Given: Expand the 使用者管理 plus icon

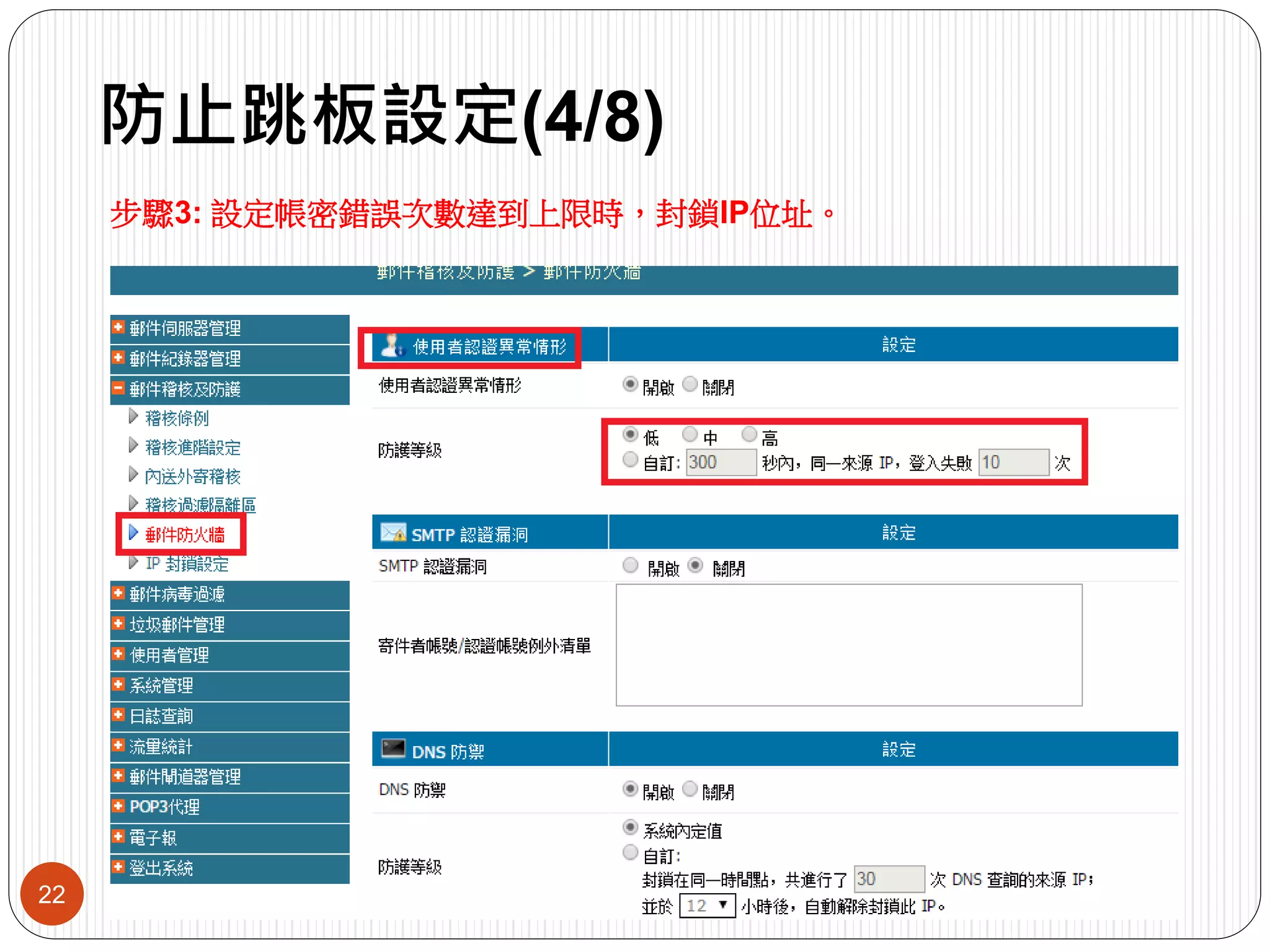Looking at the screenshot, I should 118,653.
